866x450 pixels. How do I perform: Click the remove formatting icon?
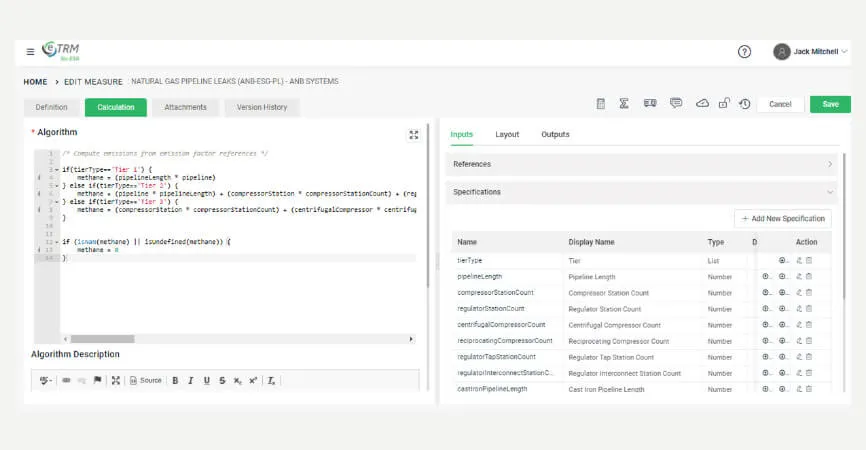coord(271,380)
